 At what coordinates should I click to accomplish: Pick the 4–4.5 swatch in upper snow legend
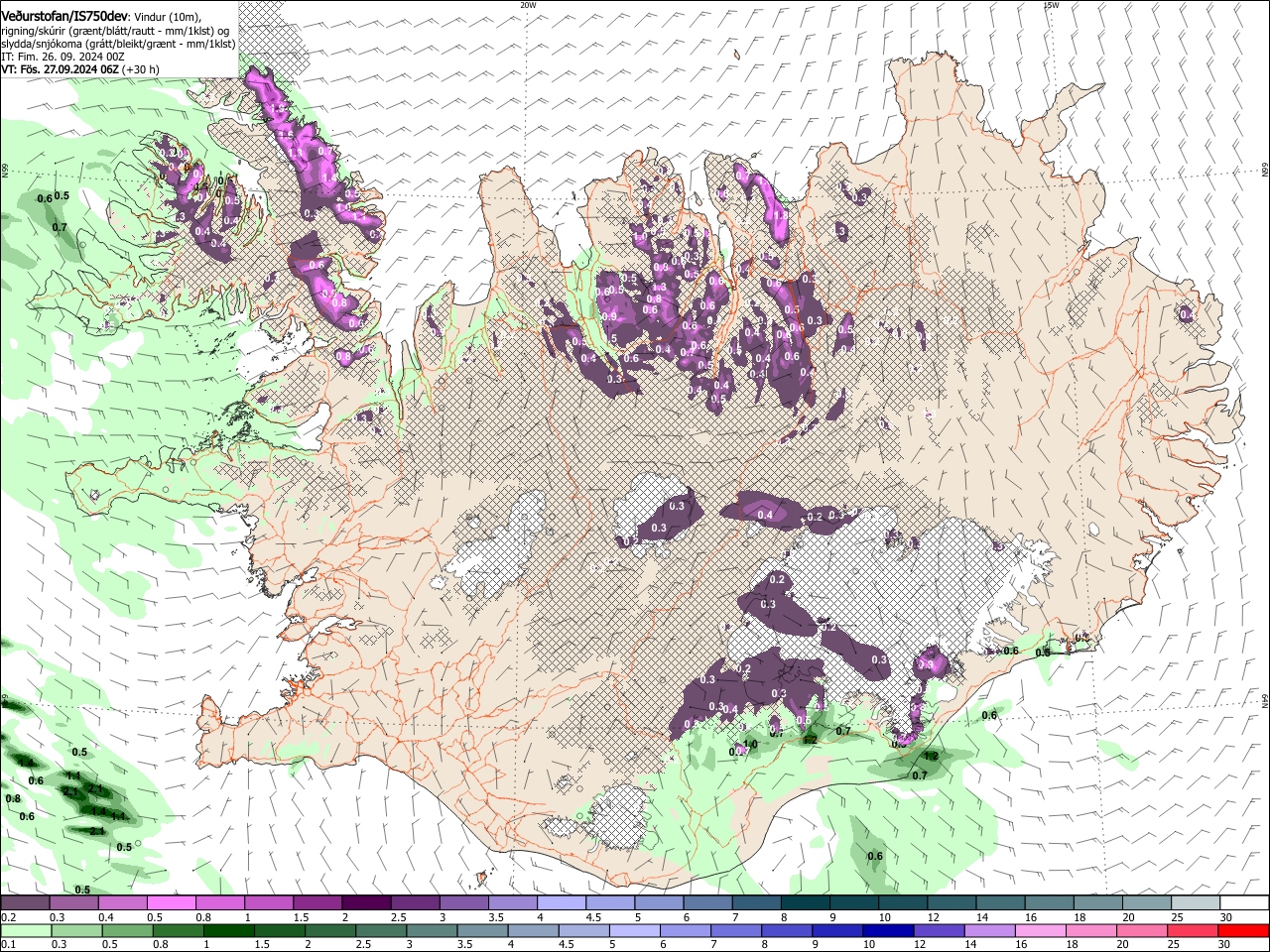pos(561,903)
